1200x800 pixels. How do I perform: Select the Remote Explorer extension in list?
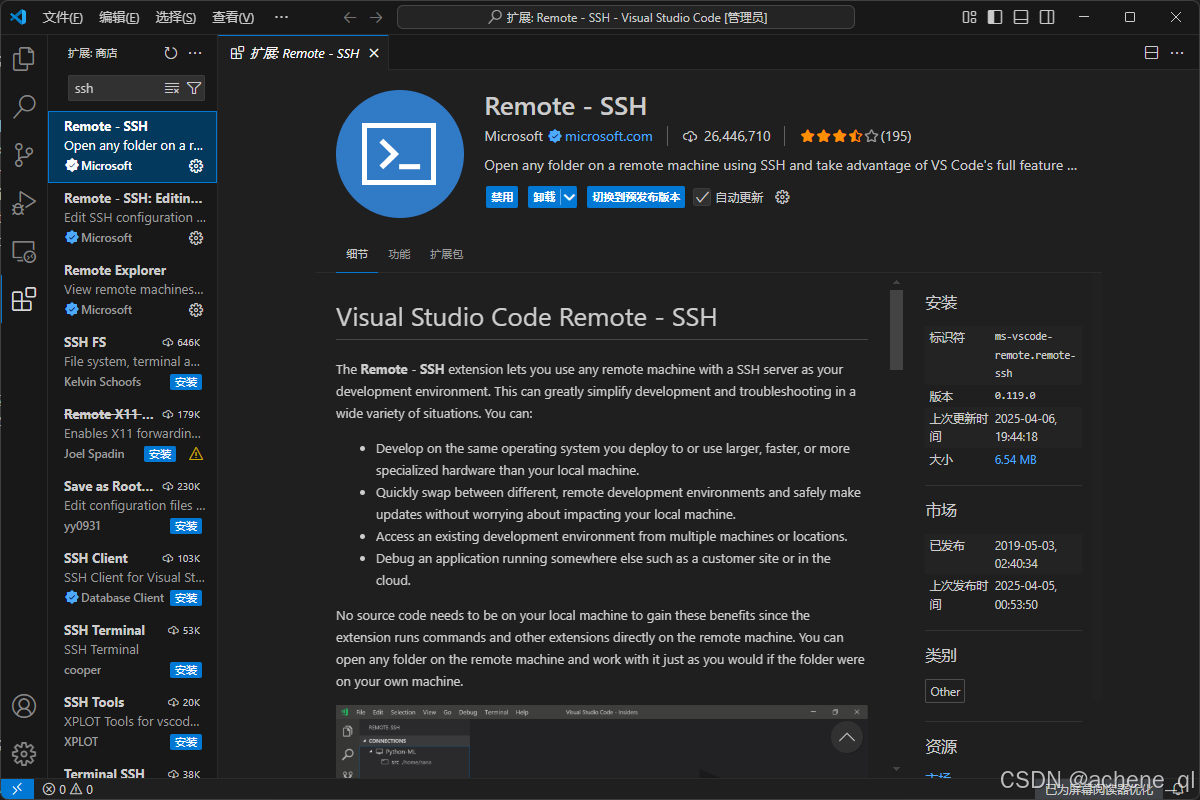(x=132, y=290)
